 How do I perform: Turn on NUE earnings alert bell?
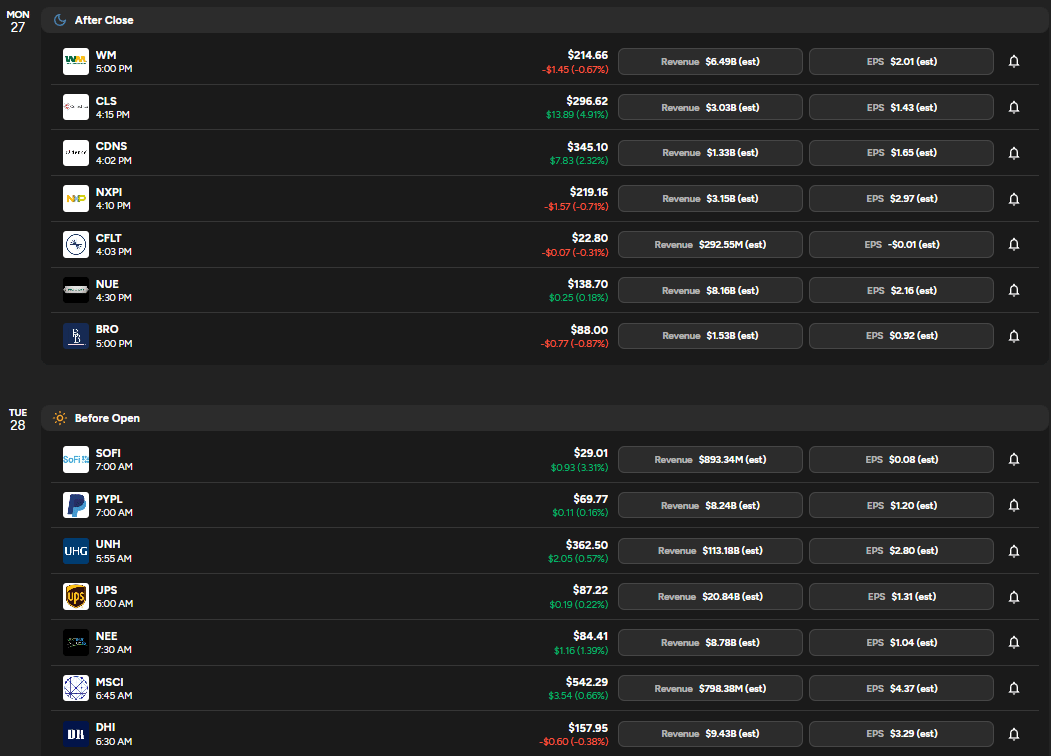[x=1013, y=290]
